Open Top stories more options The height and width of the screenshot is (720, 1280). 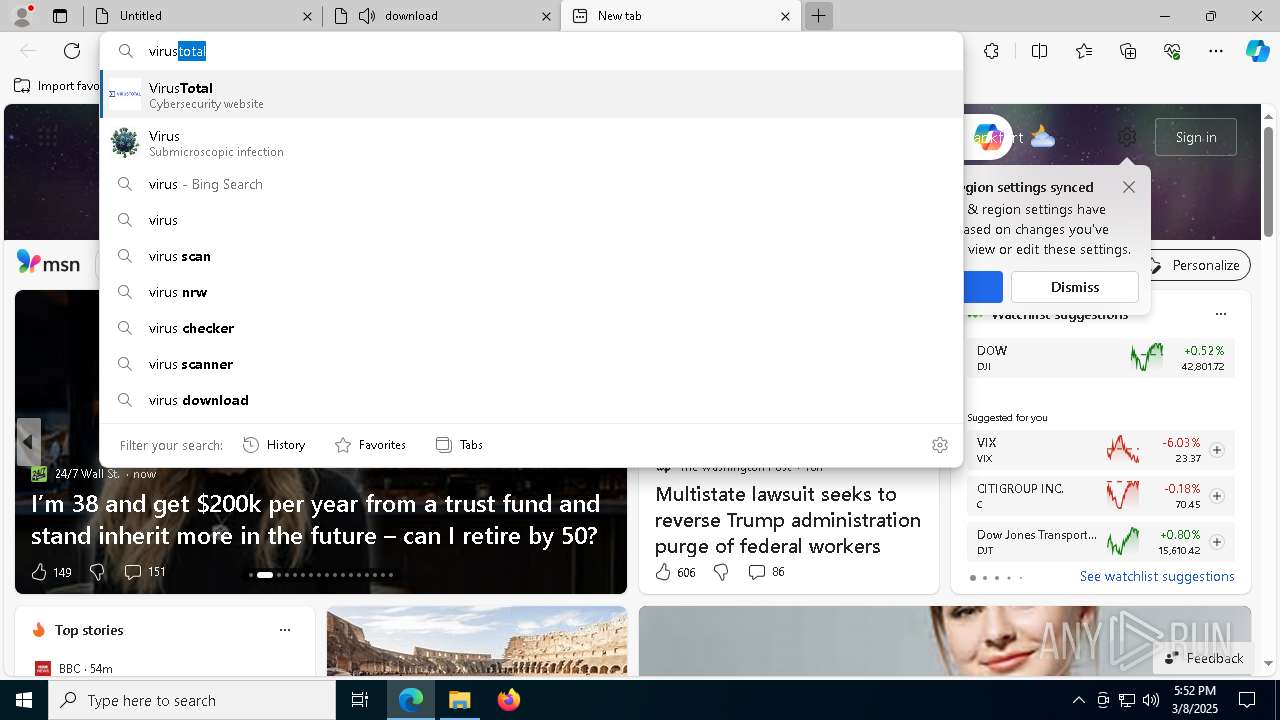click(285, 630)
